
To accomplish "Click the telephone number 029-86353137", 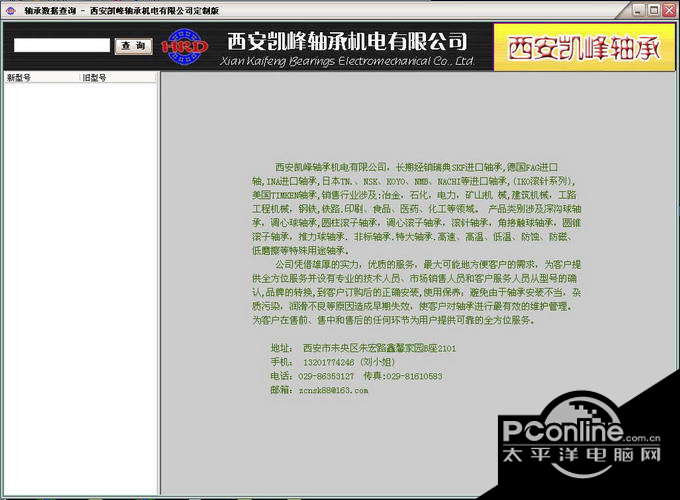I will [326, 376].
